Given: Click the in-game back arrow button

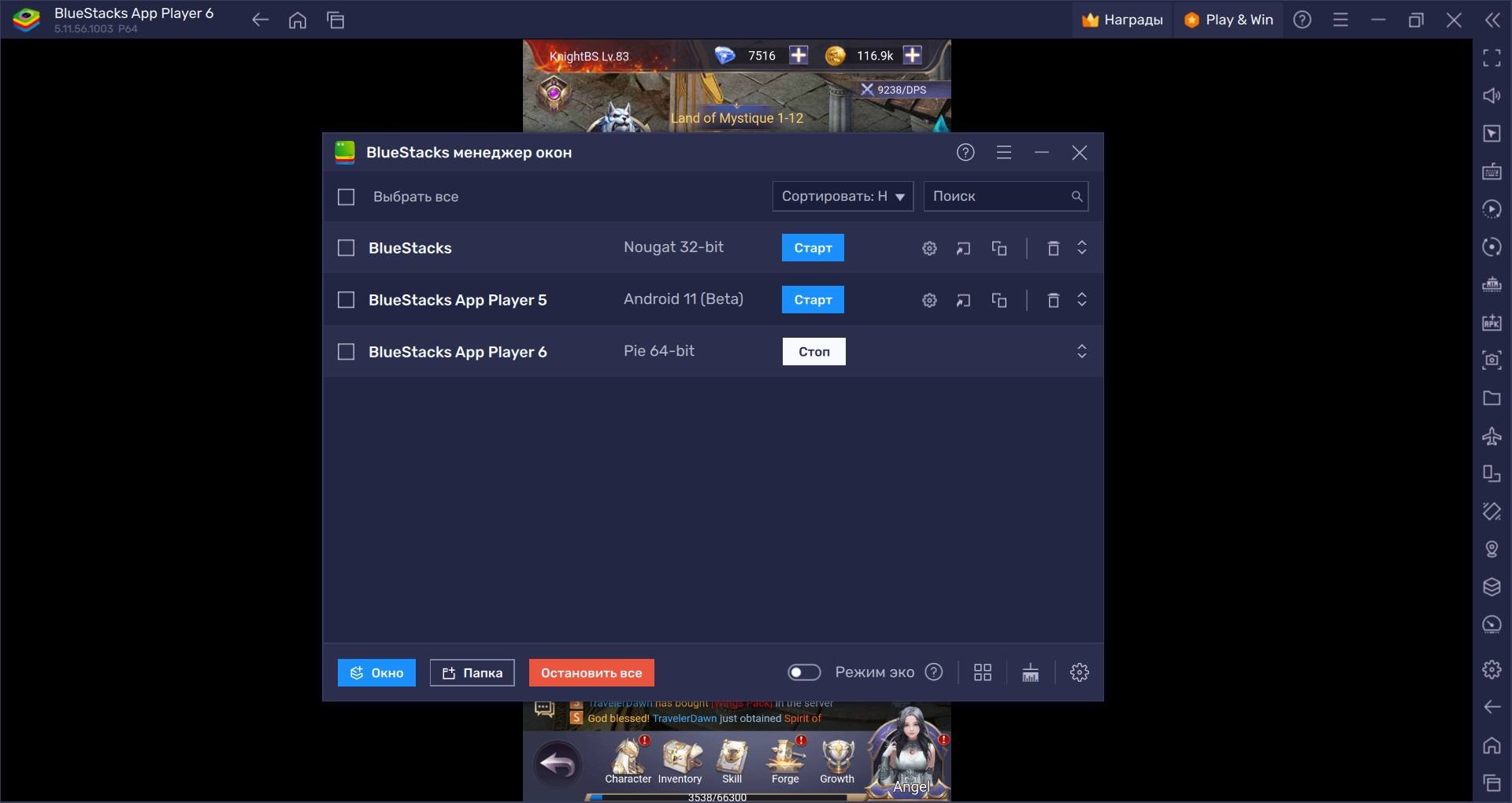Looking at the screenshot, I should [x=558, y=764].
